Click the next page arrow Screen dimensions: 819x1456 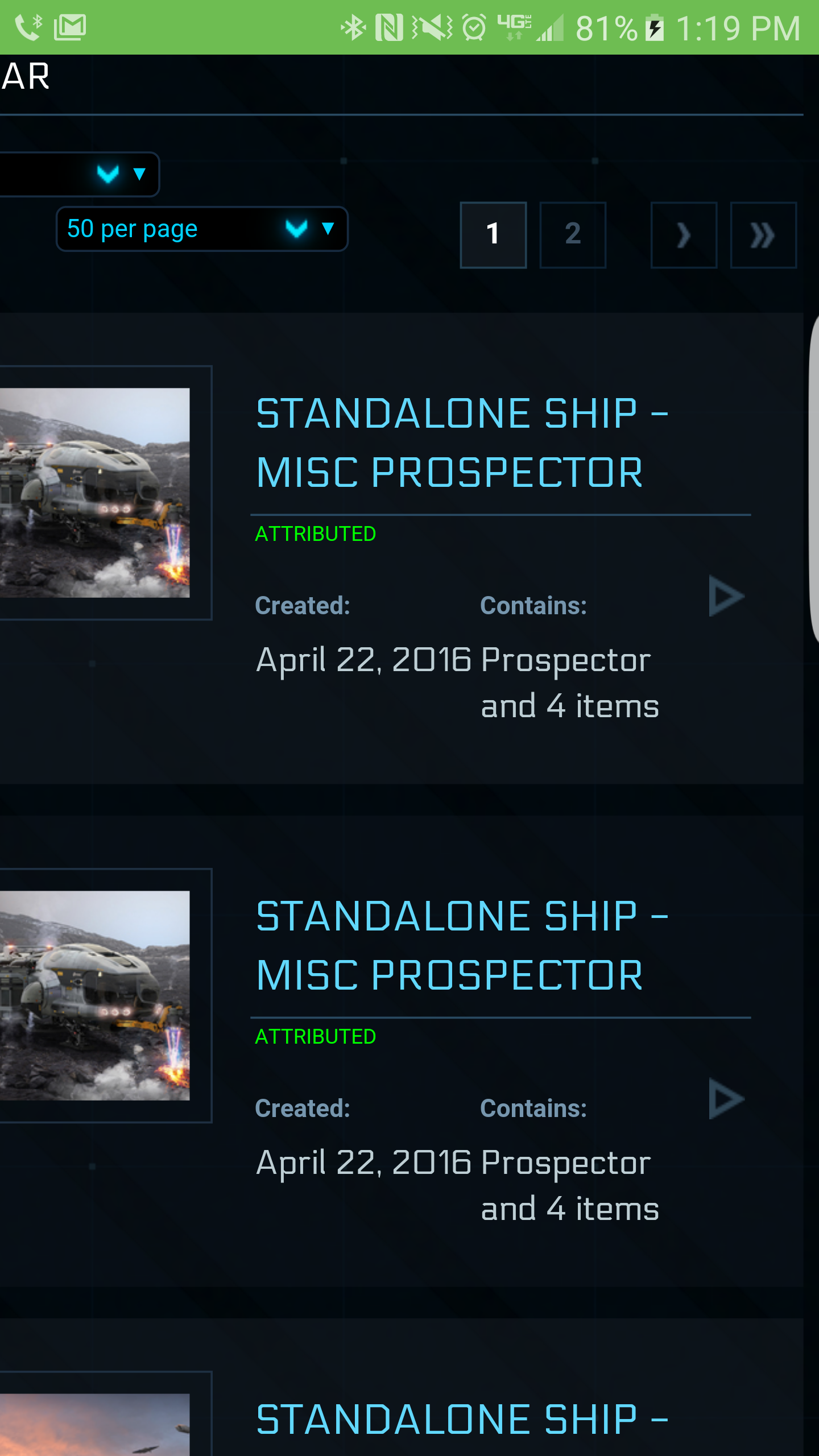(684, 234)
